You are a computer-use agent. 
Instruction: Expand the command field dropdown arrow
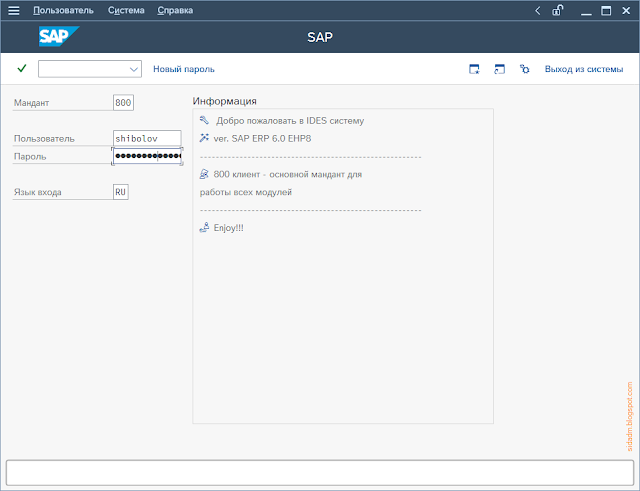(133, 69)
